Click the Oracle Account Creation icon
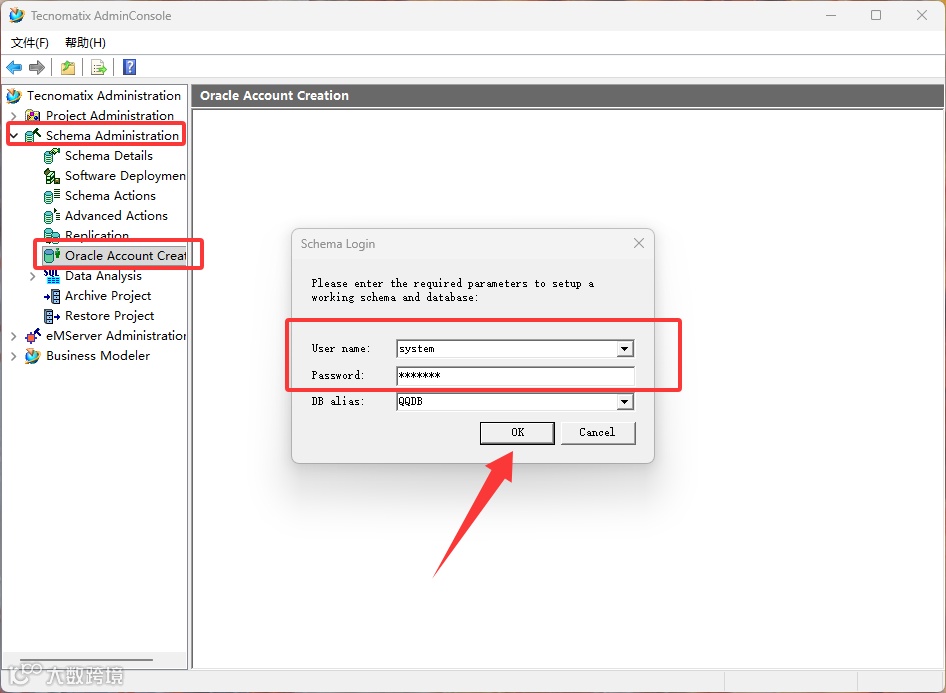946x693 pixels. click(52, 256)
